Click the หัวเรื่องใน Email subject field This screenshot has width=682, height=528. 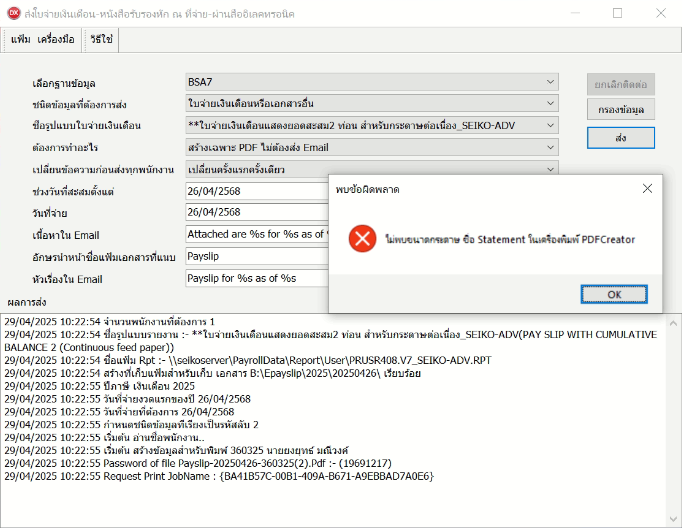pyautogui.click(x=256, y=278)
